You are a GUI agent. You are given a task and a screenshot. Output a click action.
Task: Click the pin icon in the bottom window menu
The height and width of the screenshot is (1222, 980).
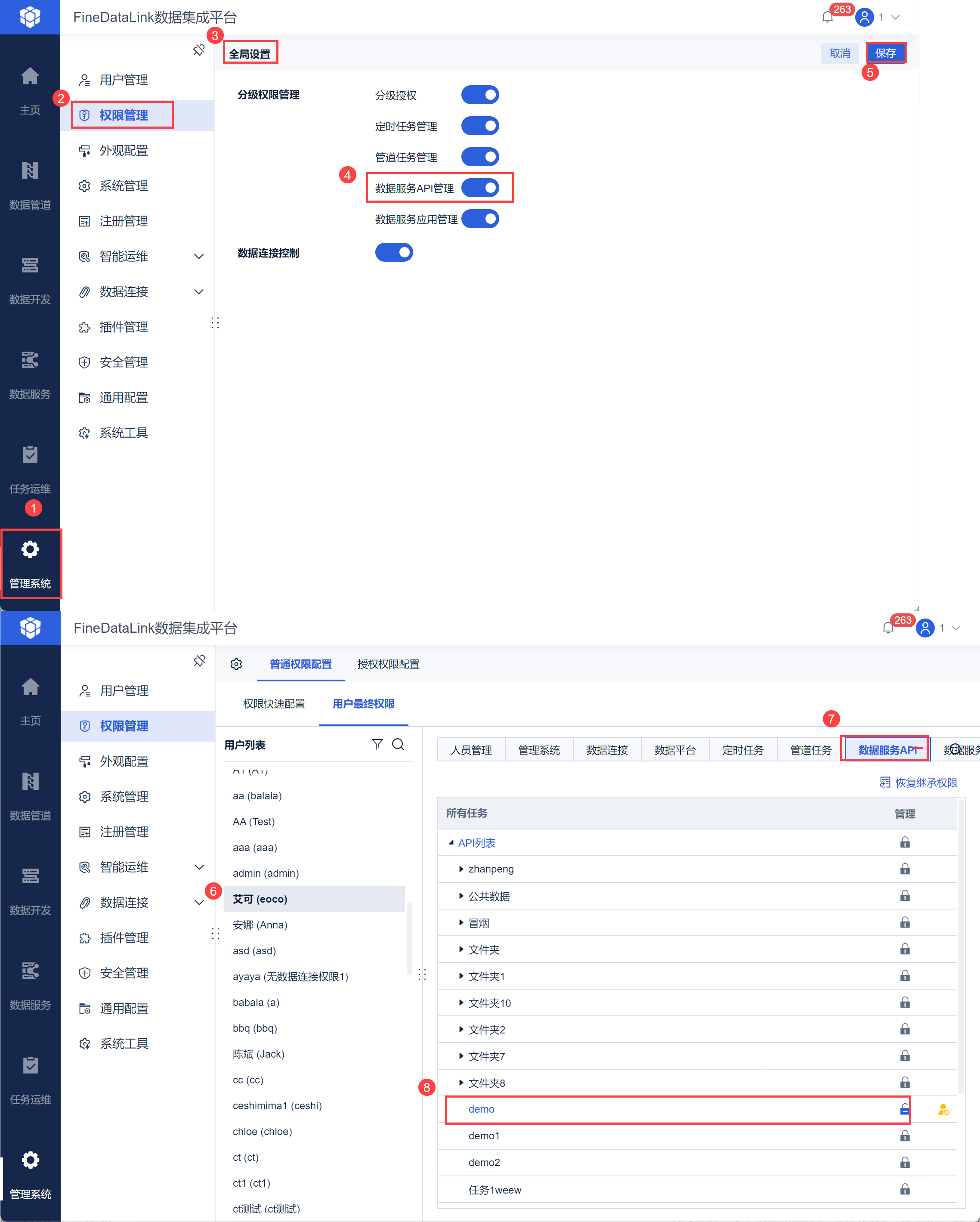click(x=200, y=661)
